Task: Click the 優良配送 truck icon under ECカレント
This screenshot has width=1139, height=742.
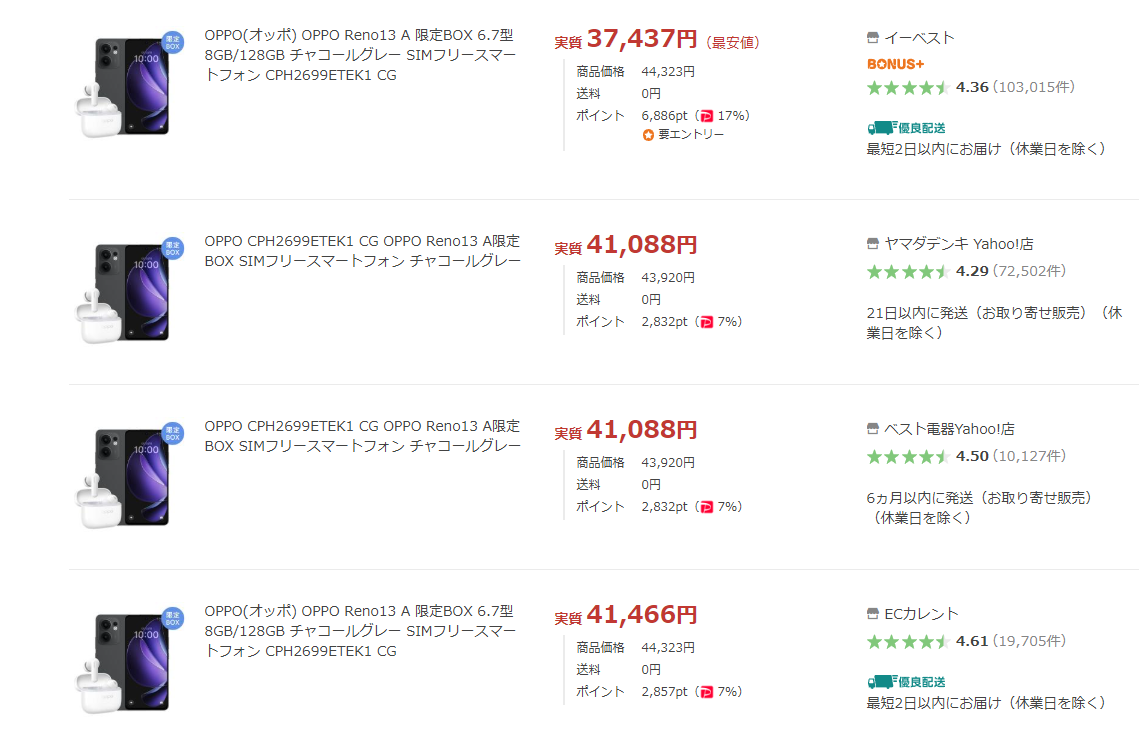Action: click(x=882, y=682)
